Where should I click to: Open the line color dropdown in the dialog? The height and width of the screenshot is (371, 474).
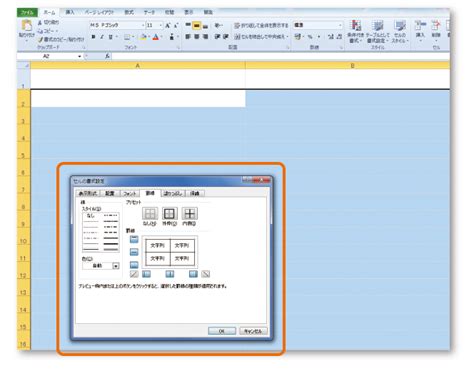point(116,266)
